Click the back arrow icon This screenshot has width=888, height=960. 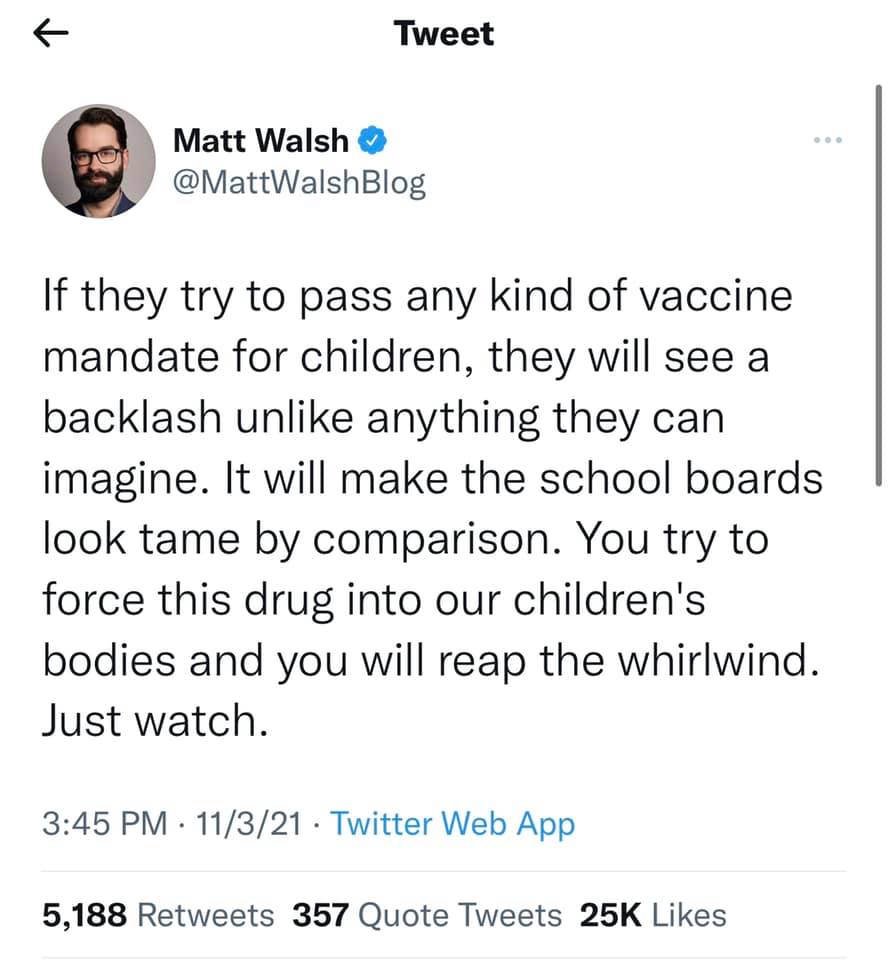click(52, 36)
